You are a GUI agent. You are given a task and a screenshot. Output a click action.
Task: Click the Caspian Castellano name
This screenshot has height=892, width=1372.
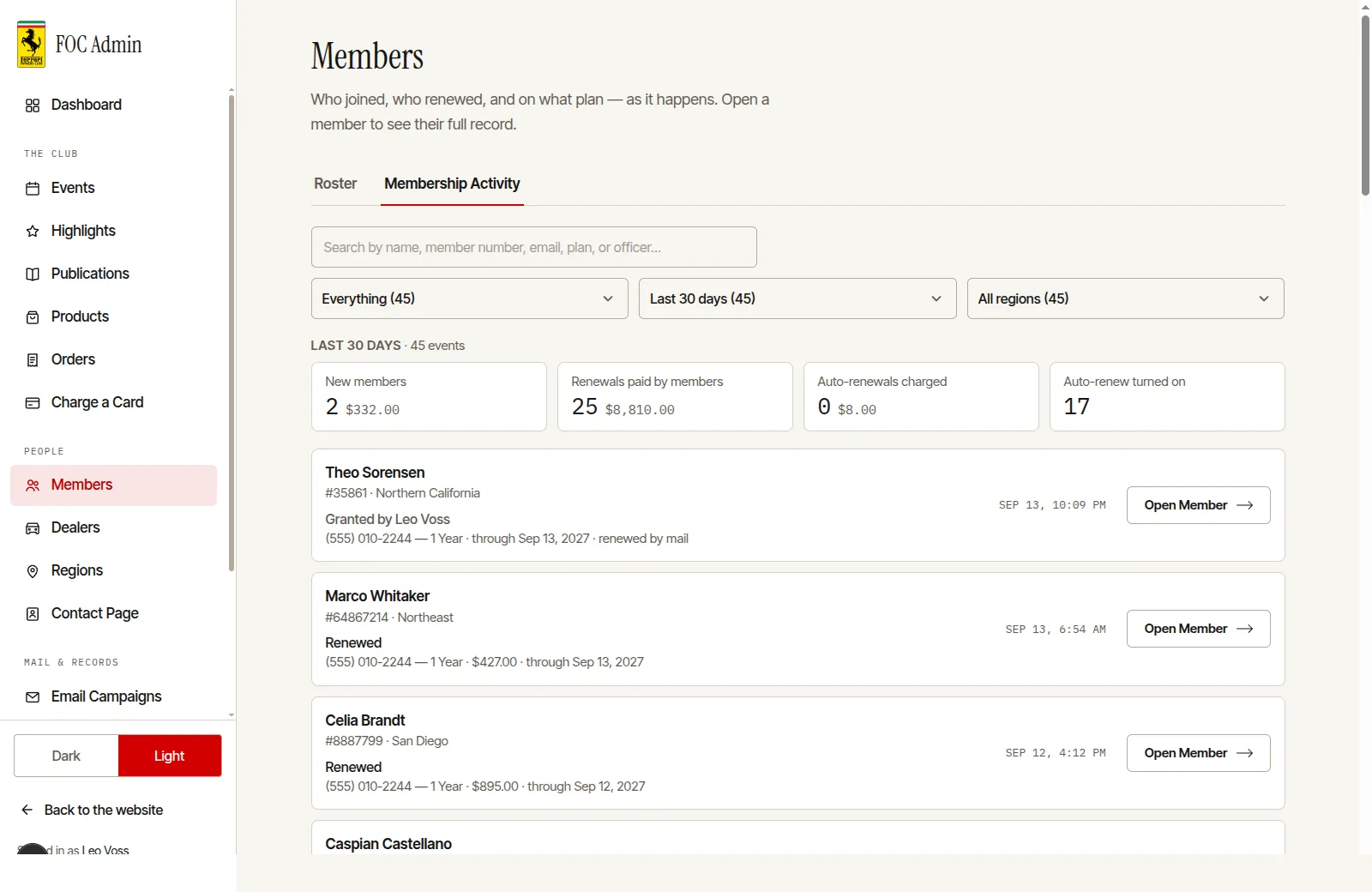click(x=388, y=844)
